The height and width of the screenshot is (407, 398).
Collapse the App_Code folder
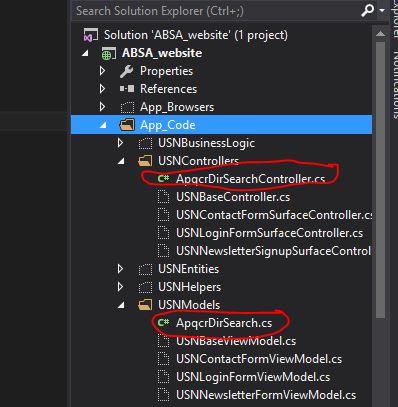click(x=103, y=125)
